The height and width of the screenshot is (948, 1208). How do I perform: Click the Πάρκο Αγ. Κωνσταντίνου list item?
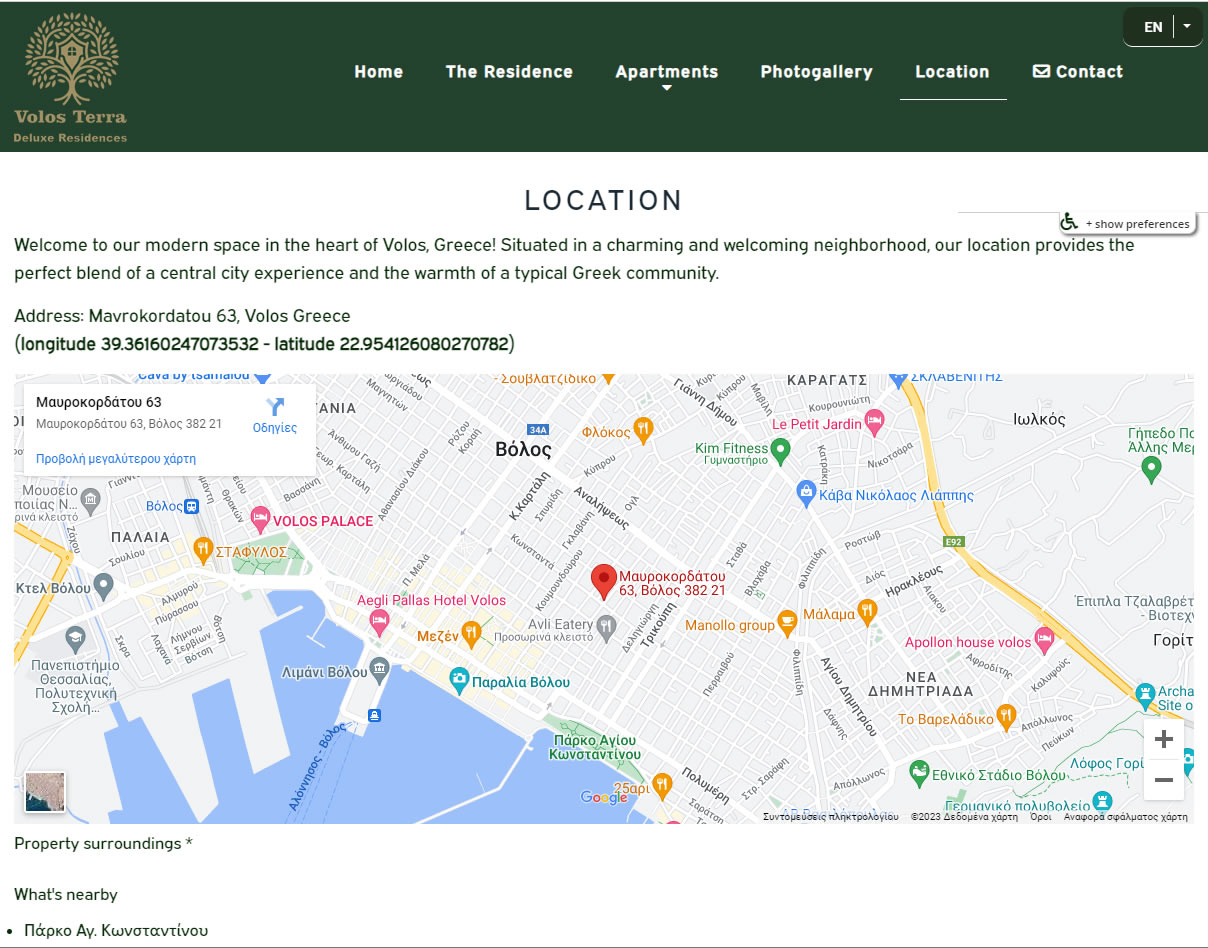(116, 930)
